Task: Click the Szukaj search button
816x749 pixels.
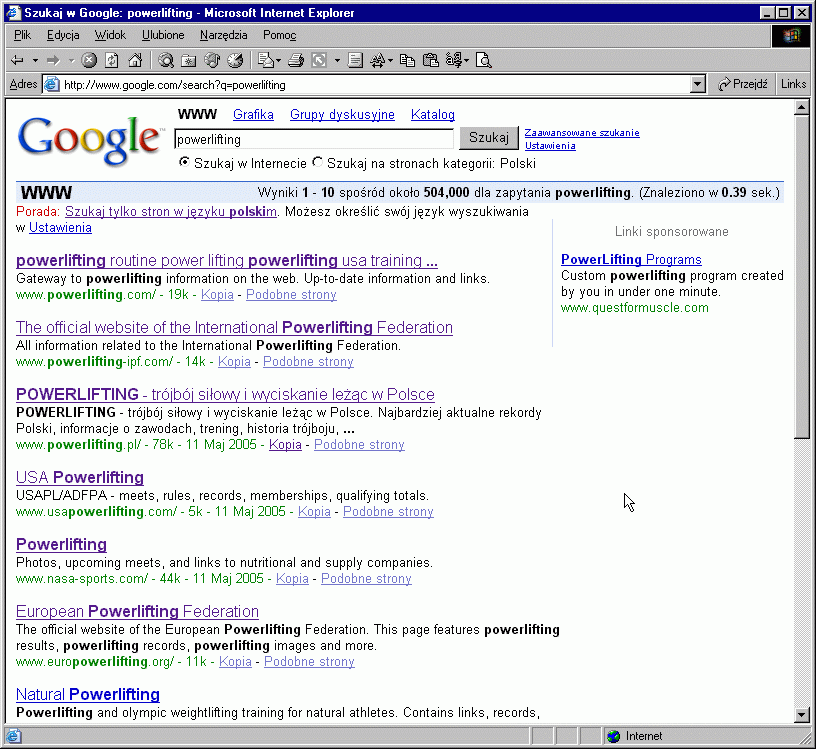Action: (489, 138)
